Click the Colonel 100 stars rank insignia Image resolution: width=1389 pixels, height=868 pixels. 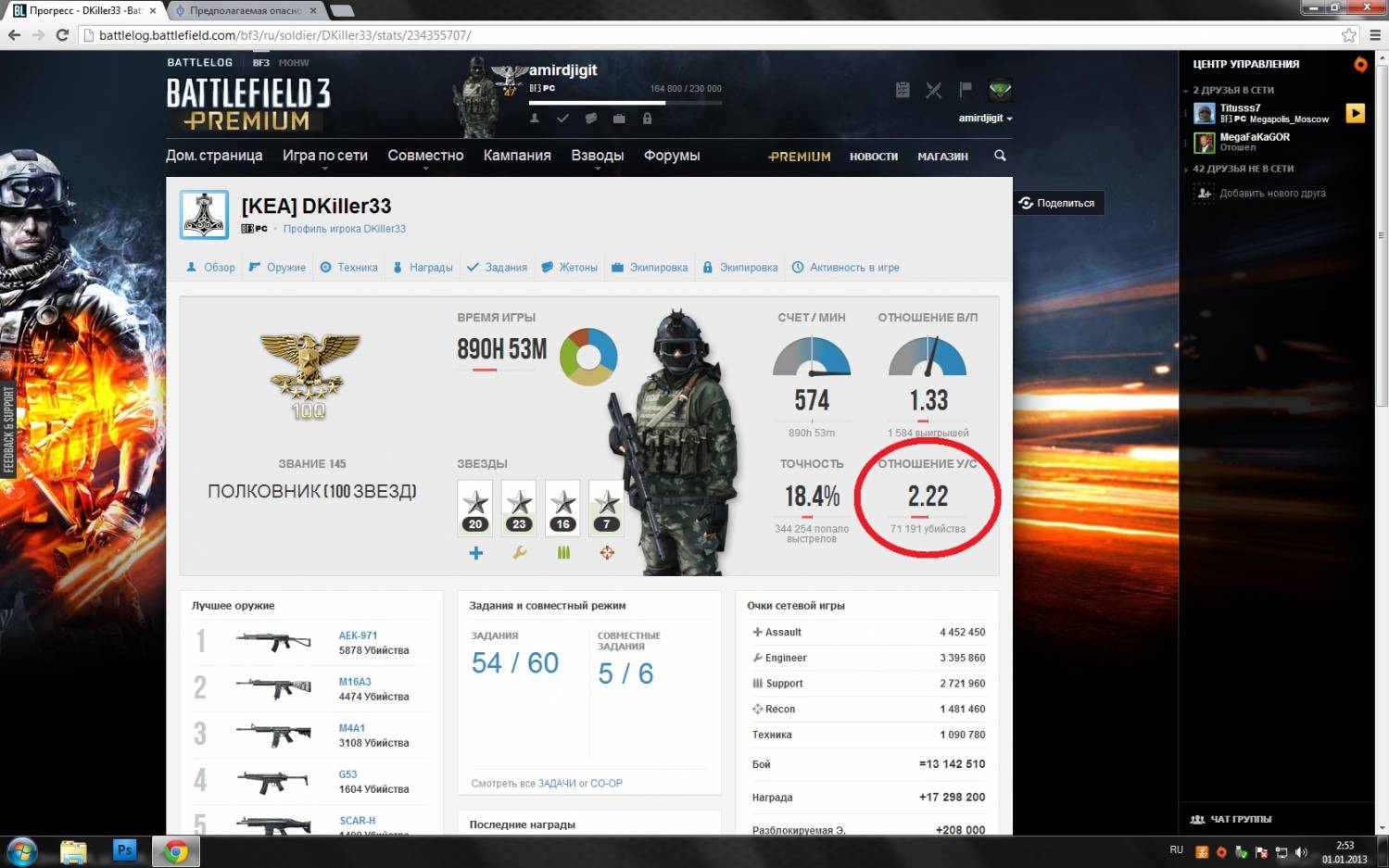[x=309, y=376]
